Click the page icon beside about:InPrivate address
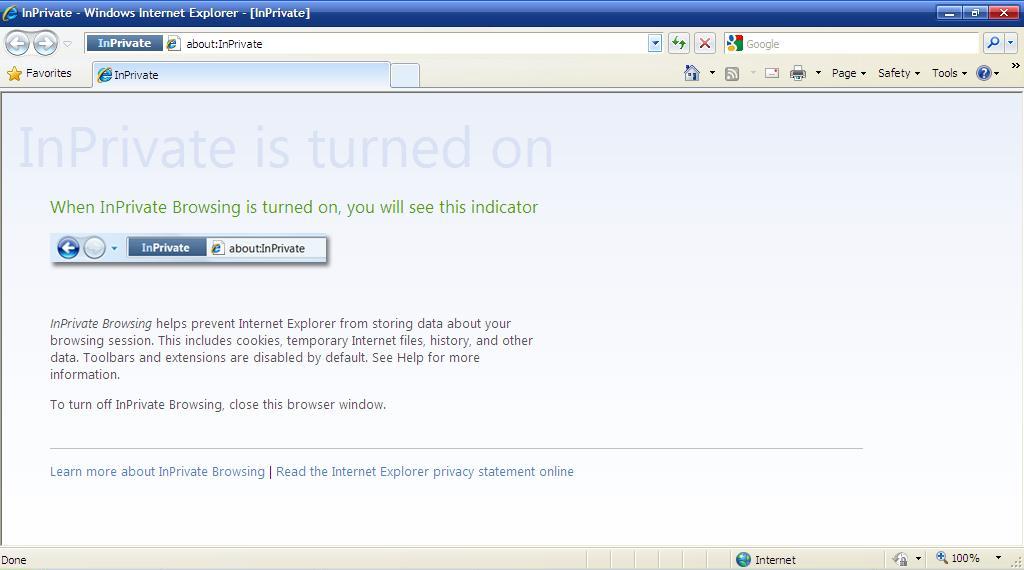Viewport: 1024px width, 570px height. [173, 44]
